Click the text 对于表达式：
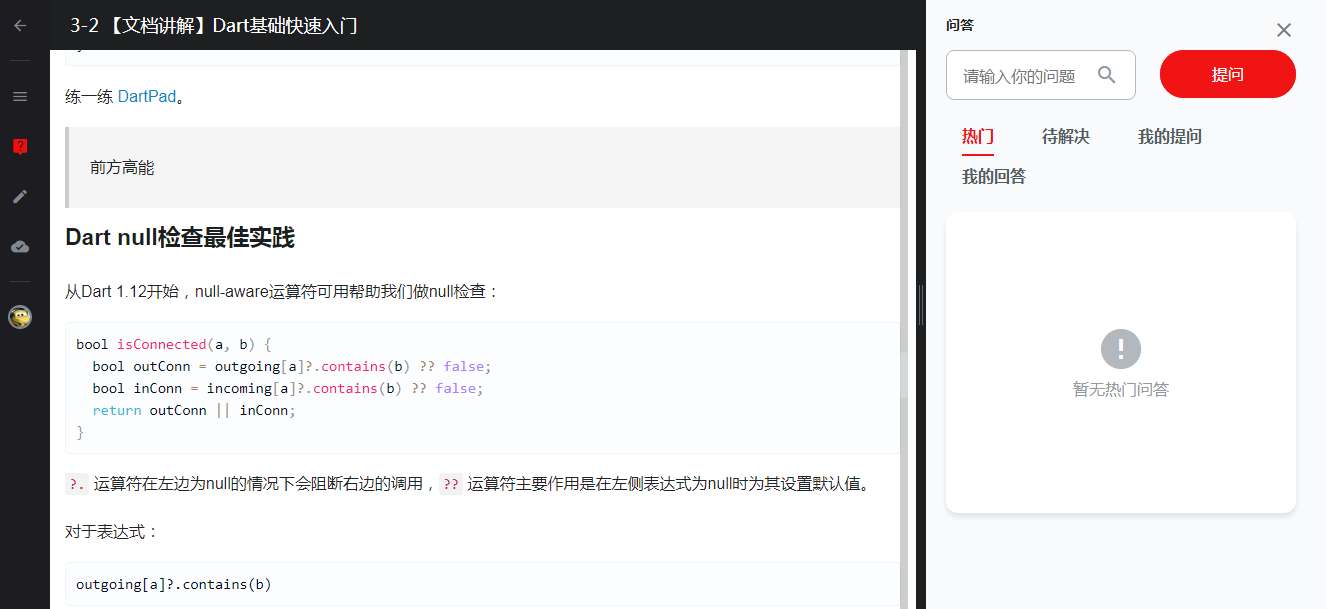The width and height of the screenshot is (1326, 609). (112, 531)
